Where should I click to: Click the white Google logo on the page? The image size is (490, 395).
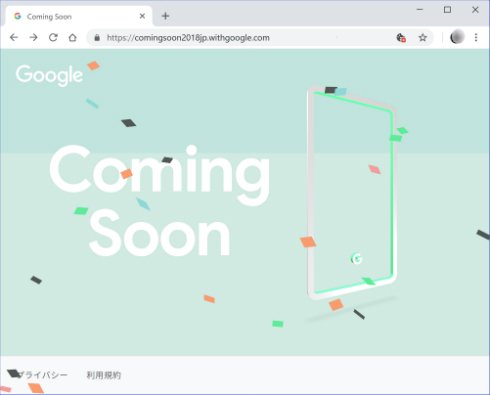coord(49,75)
